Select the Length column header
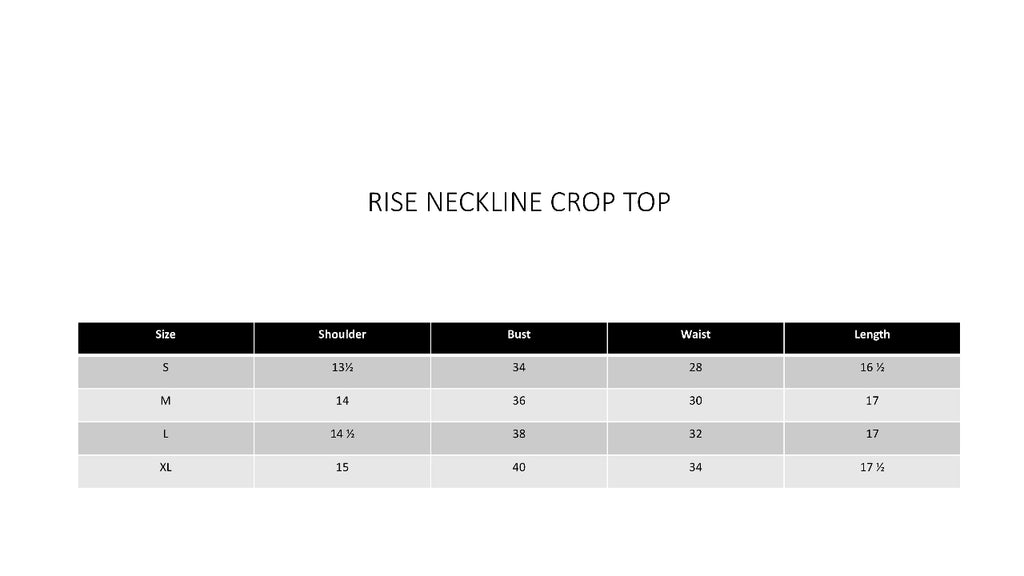1024x576 pixels. pos(872,335)
